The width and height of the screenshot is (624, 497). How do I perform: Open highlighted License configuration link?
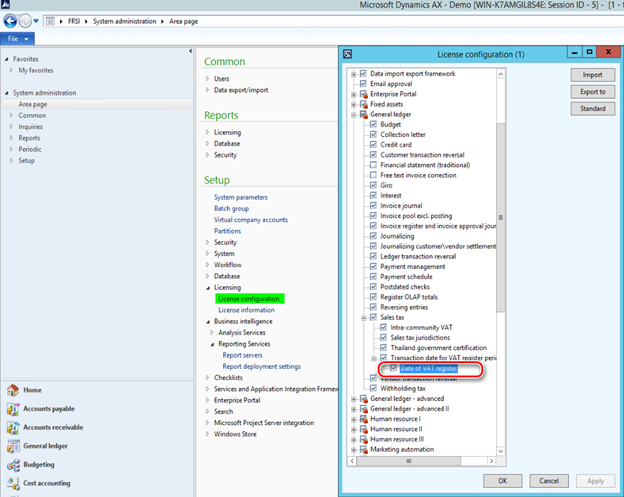pos(249,298)
